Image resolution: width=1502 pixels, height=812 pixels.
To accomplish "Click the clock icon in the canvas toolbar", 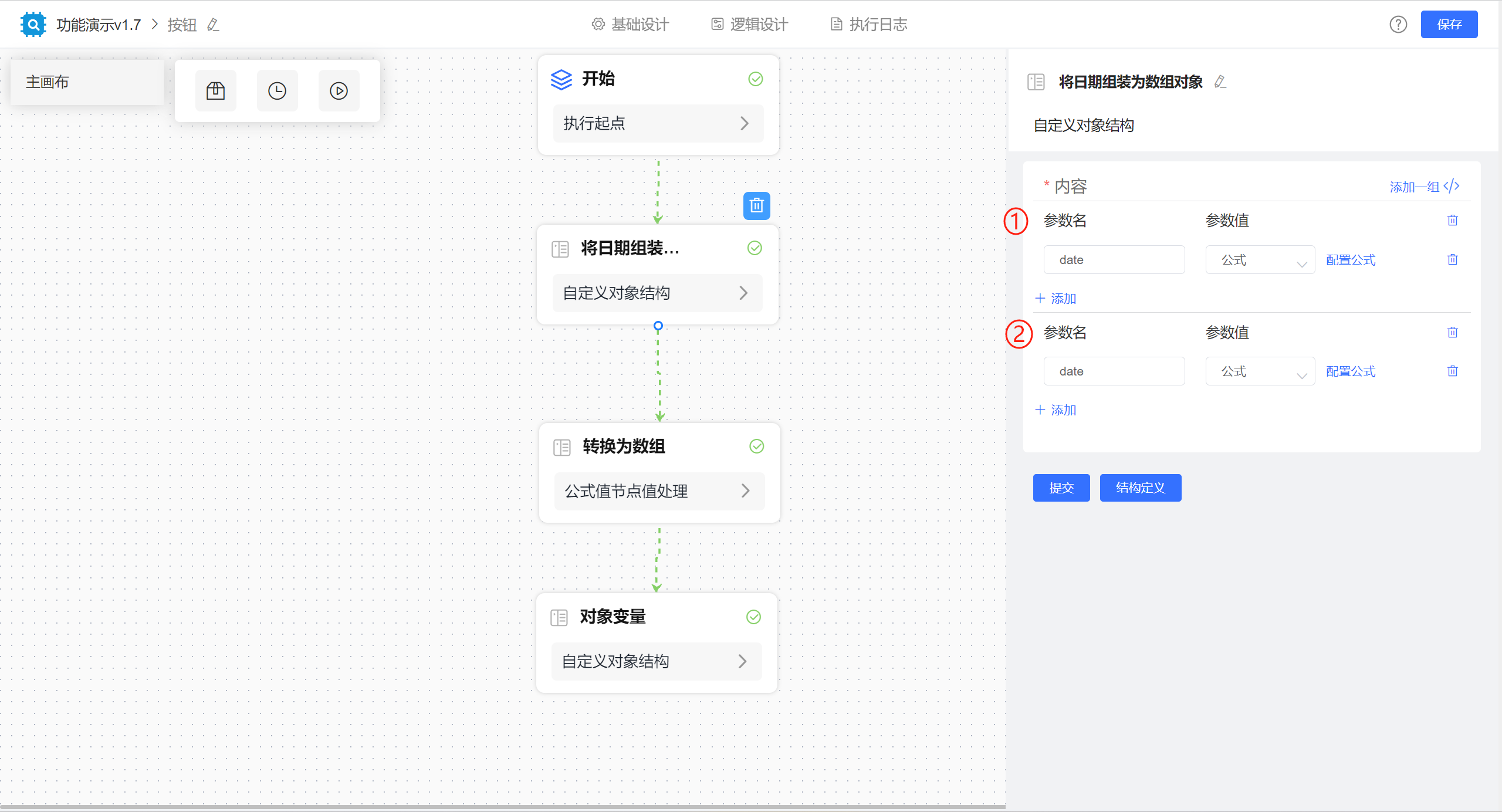I will pyautogui.click(x=277, y=90).
